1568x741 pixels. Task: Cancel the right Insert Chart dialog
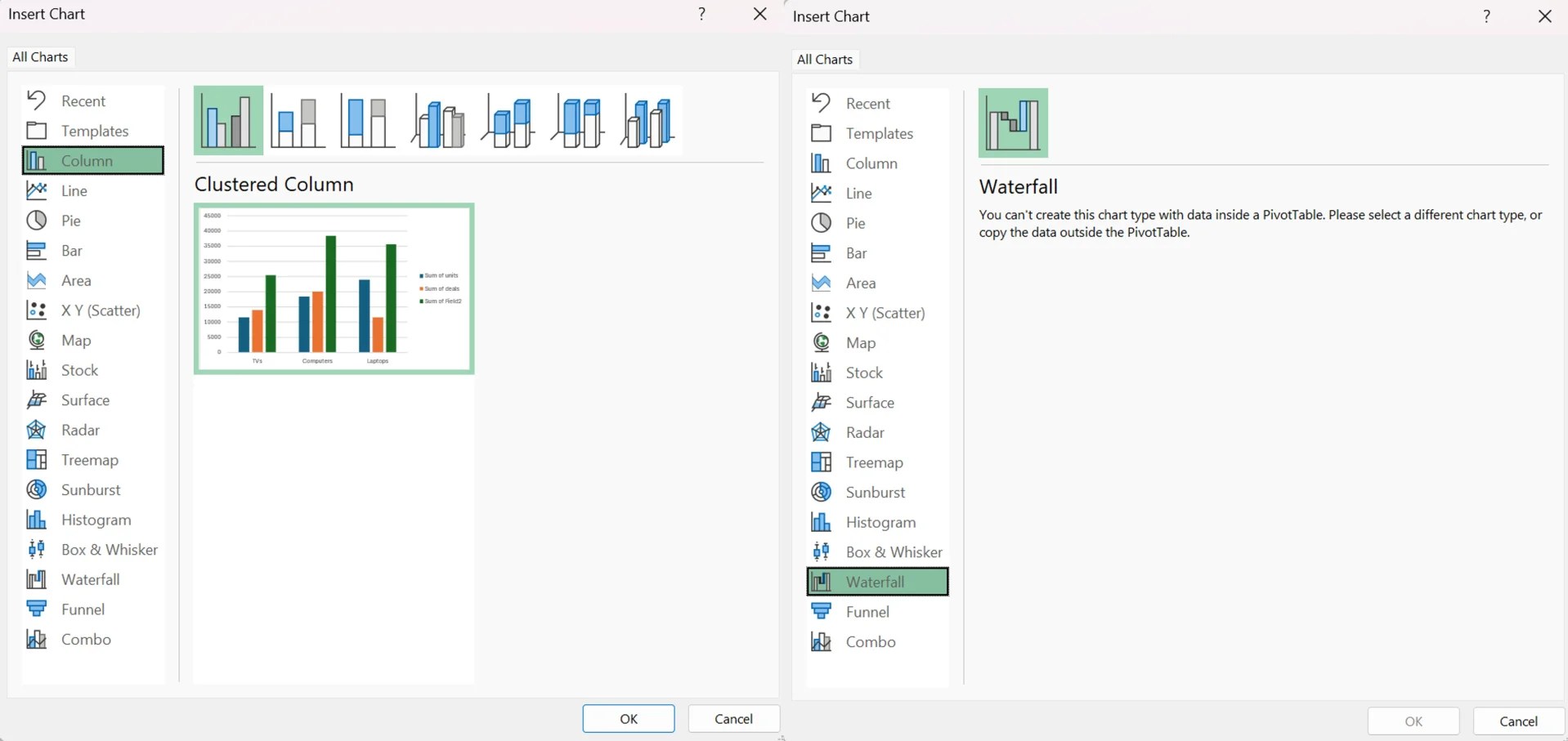1516,721
